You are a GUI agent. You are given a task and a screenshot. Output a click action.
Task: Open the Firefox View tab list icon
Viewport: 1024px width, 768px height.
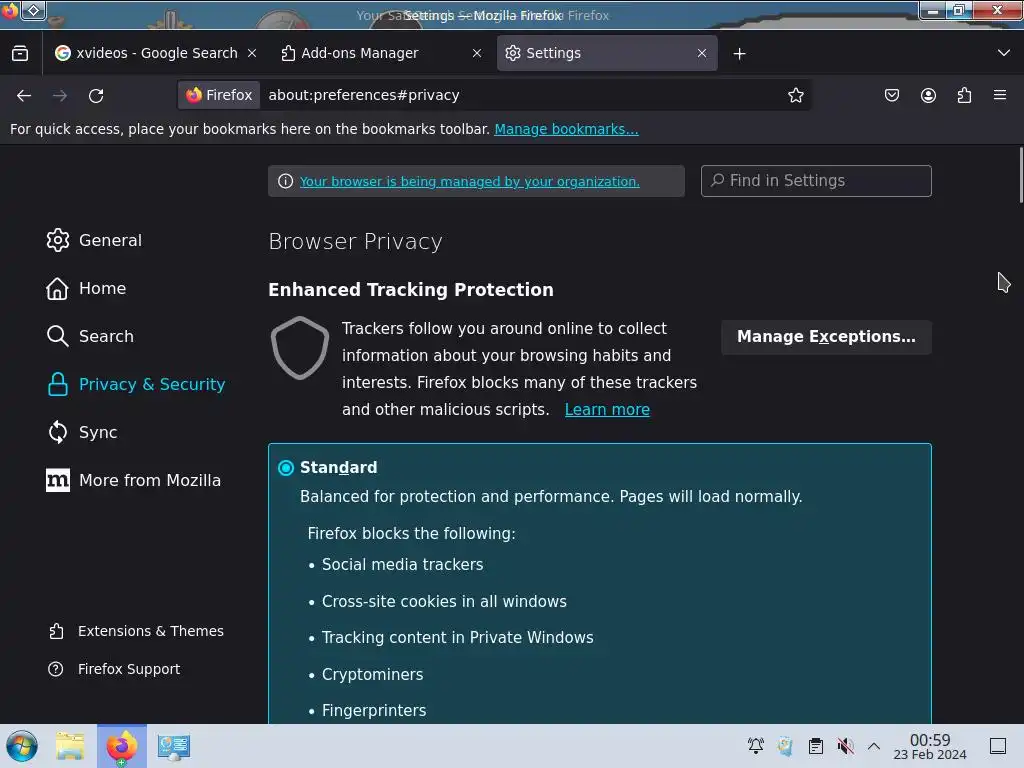click(x=20, y=53)
